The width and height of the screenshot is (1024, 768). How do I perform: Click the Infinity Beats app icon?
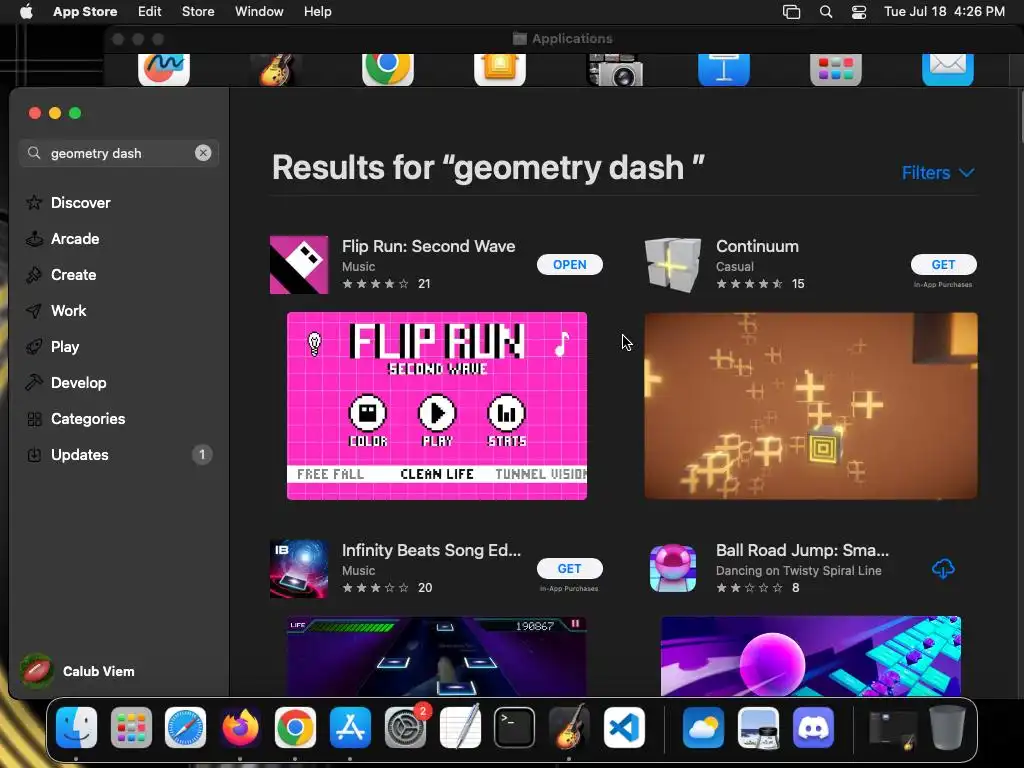tap(299, 568)
